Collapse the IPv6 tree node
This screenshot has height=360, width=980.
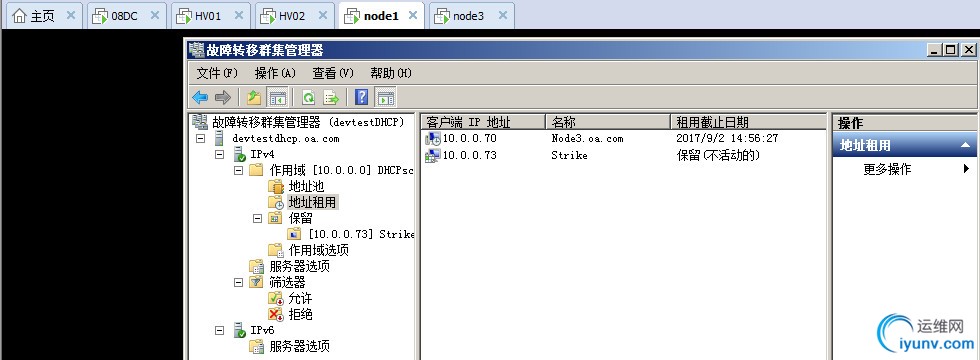click(220, 330)
